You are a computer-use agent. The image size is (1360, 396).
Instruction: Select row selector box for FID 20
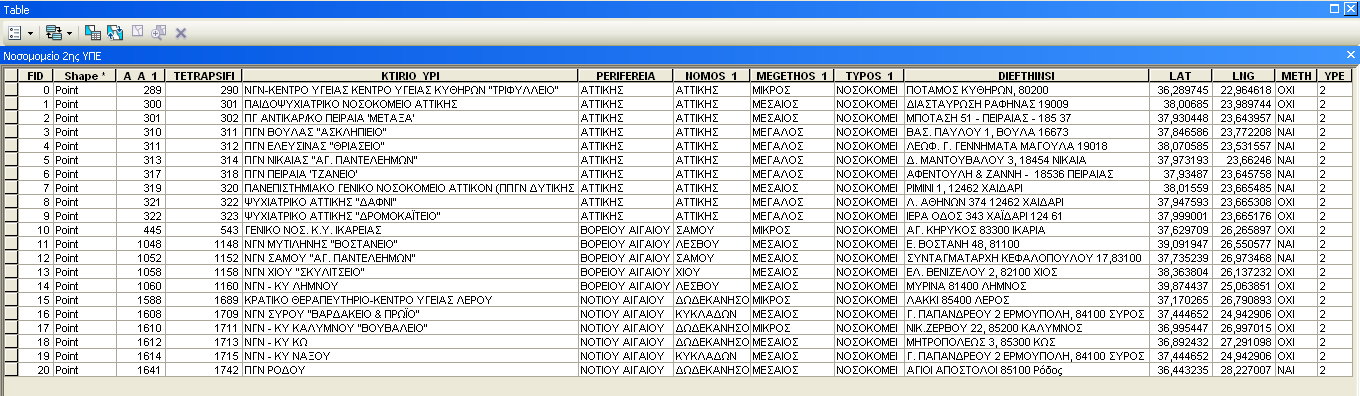pos(11,370)
